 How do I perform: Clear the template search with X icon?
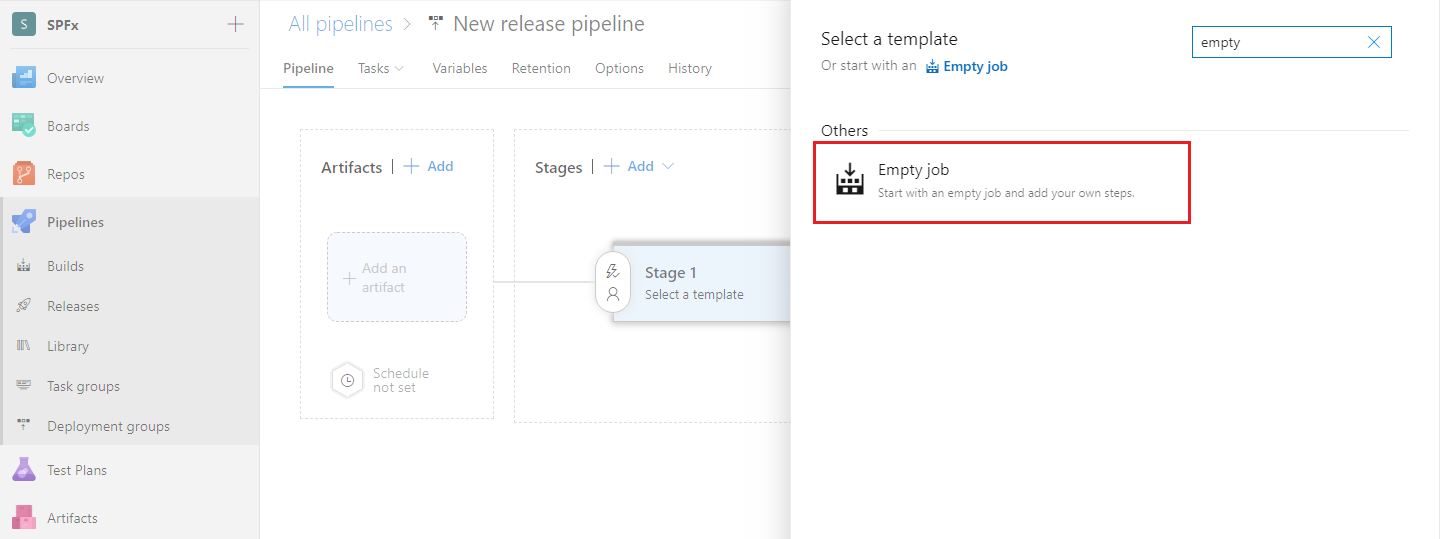click(x=1373, y=42)
